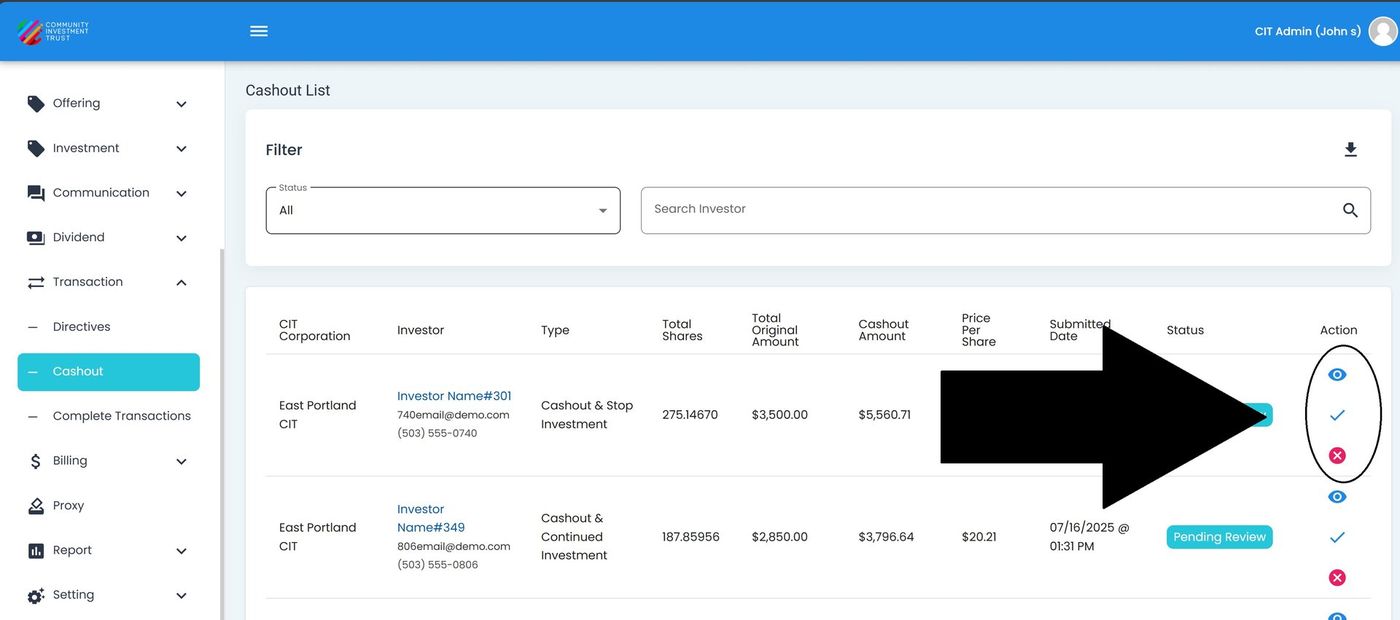View details of Investor Name#301 cashout

click(1337, 375)
